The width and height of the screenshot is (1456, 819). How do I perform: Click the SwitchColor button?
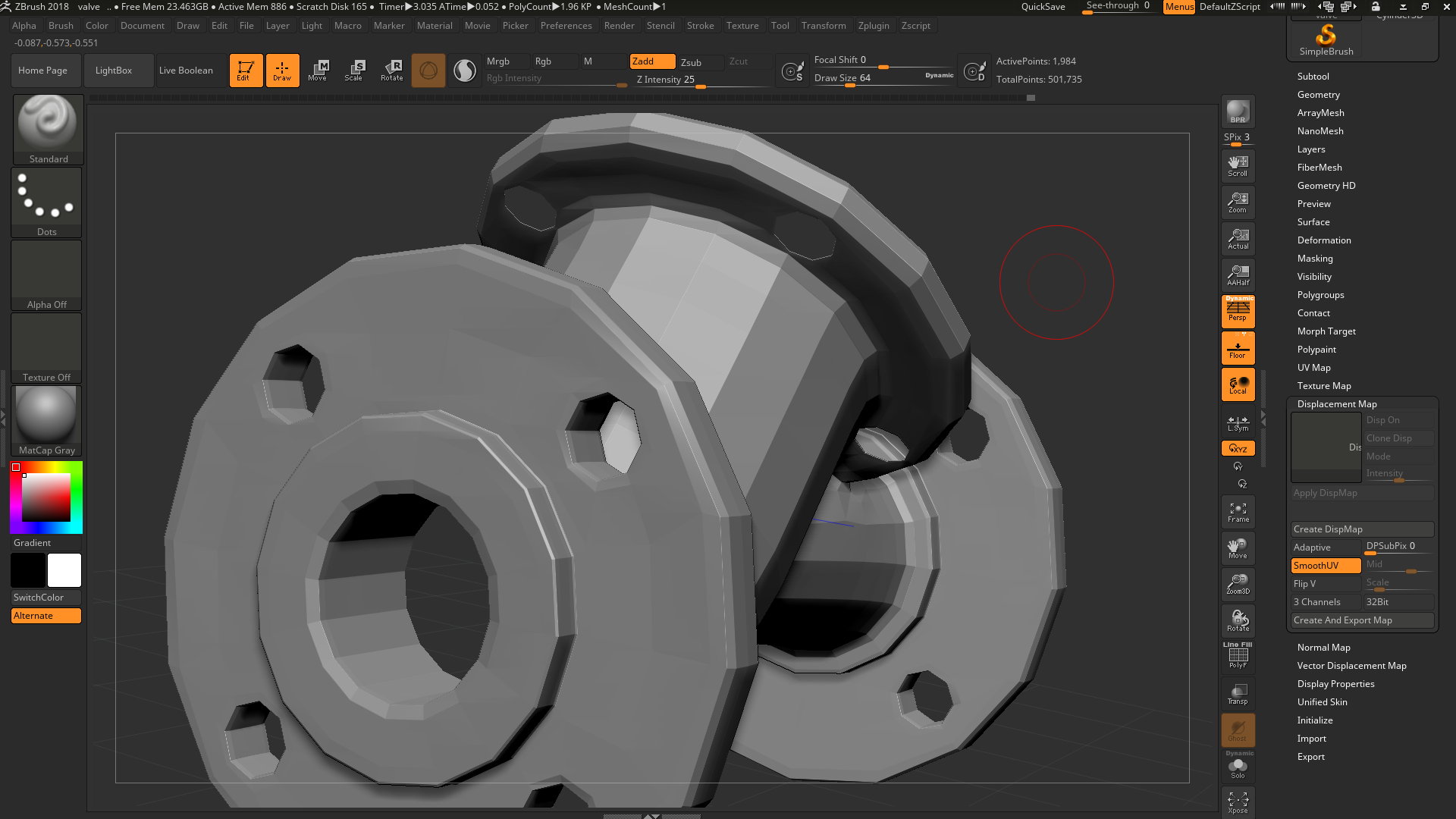(x=46, y=598)
